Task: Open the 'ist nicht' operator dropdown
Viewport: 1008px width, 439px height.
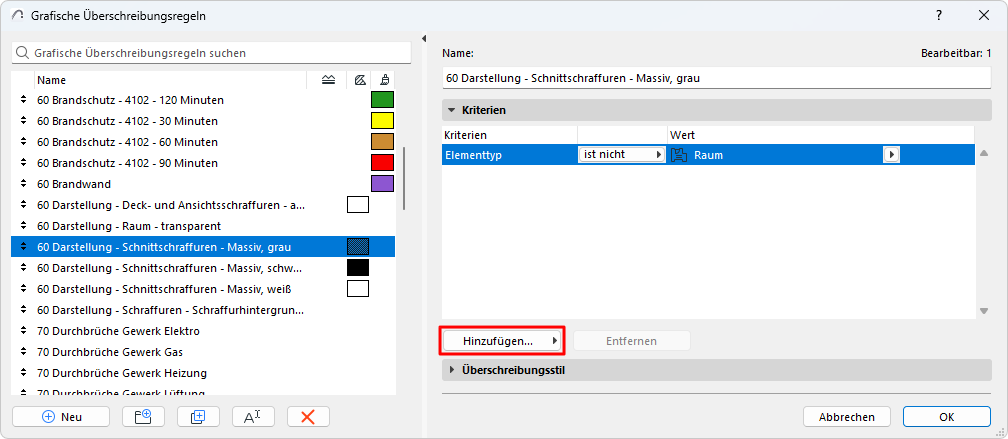Action: click(x=622, y=154)
